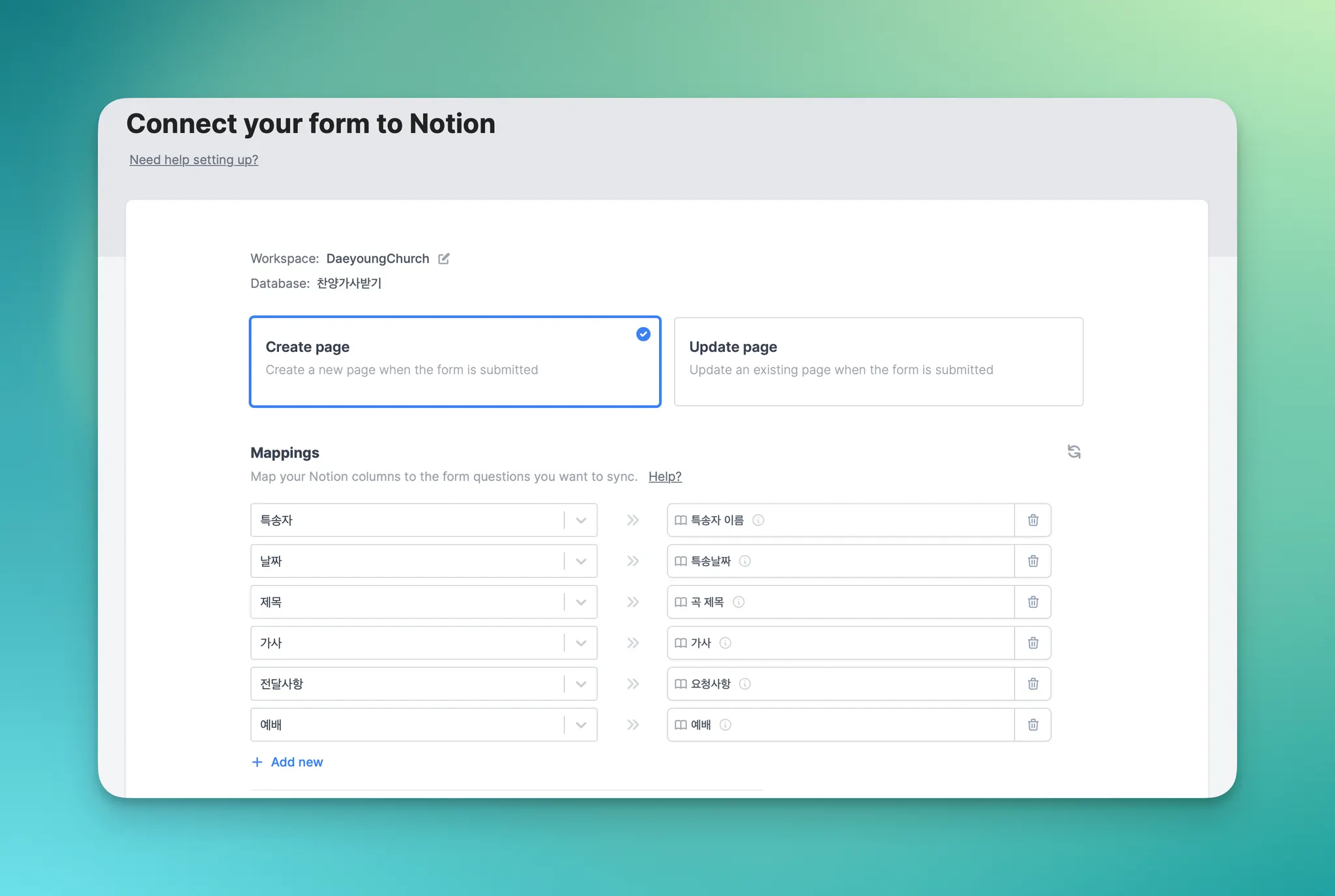Open the 전달사항 dropdown chevron
This screenshot has width=1335, height=896.
(x=581, y=684)
